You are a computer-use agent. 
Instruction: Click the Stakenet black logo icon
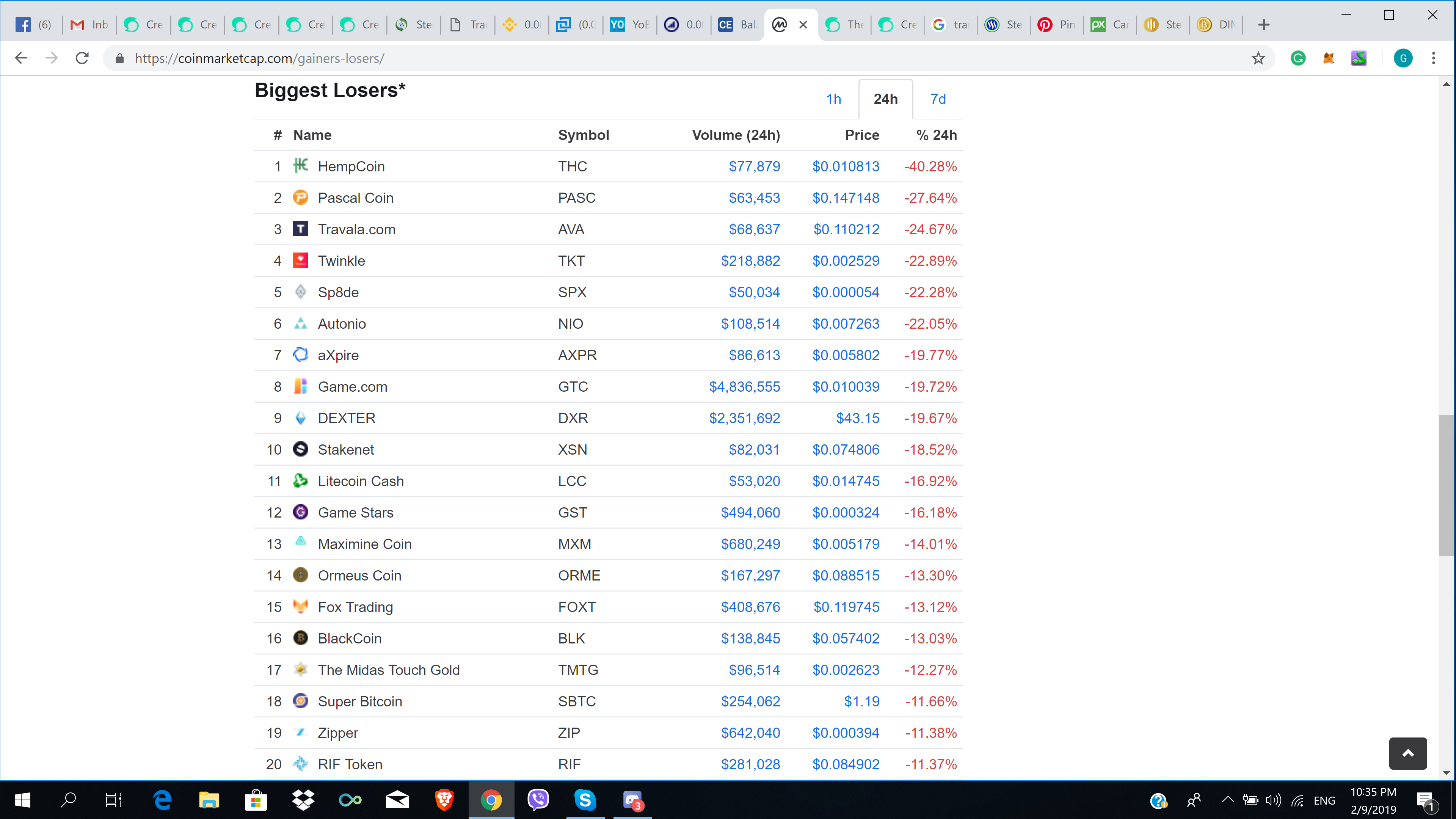tap(301, 449)
